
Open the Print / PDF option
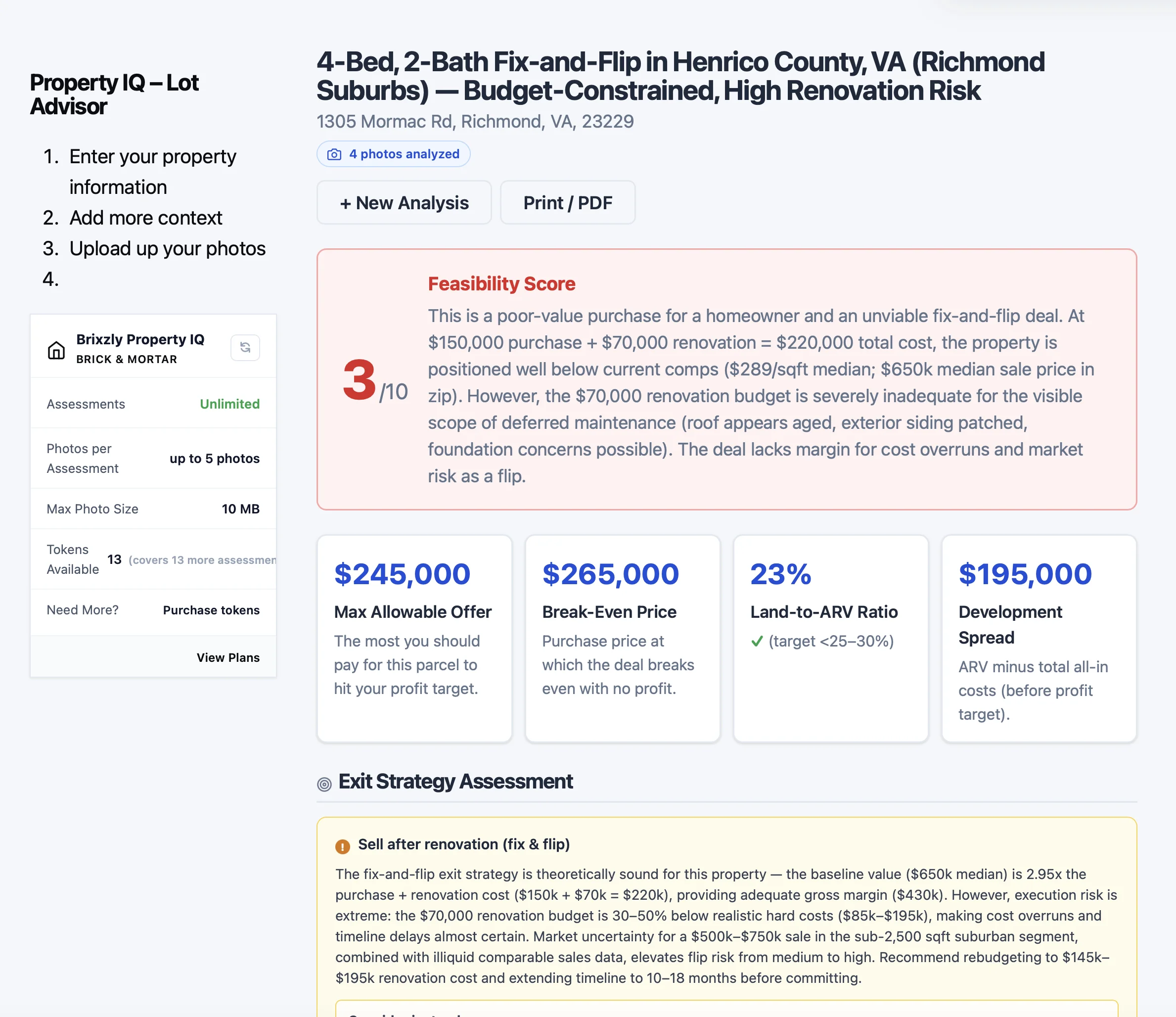pyautogui.click(x=568, y=203)
